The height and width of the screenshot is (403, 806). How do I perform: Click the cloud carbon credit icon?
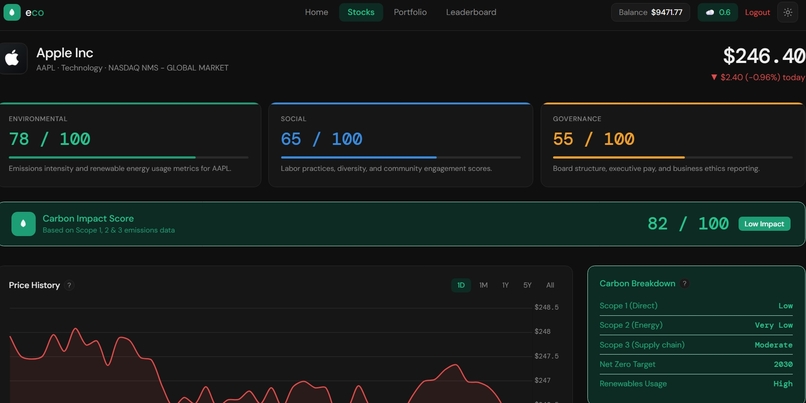pyautogui.click(x=710, y=12)
